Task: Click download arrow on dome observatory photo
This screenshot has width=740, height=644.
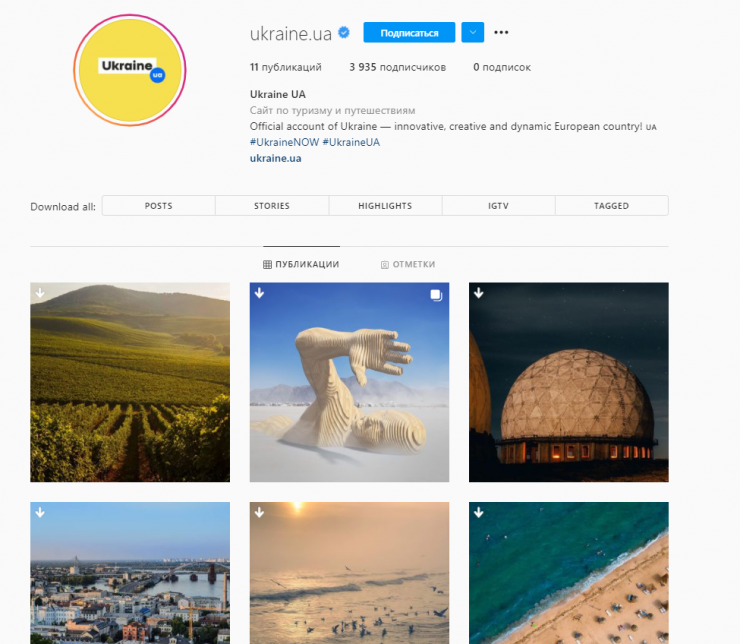Action: click(x=479, y=293)
